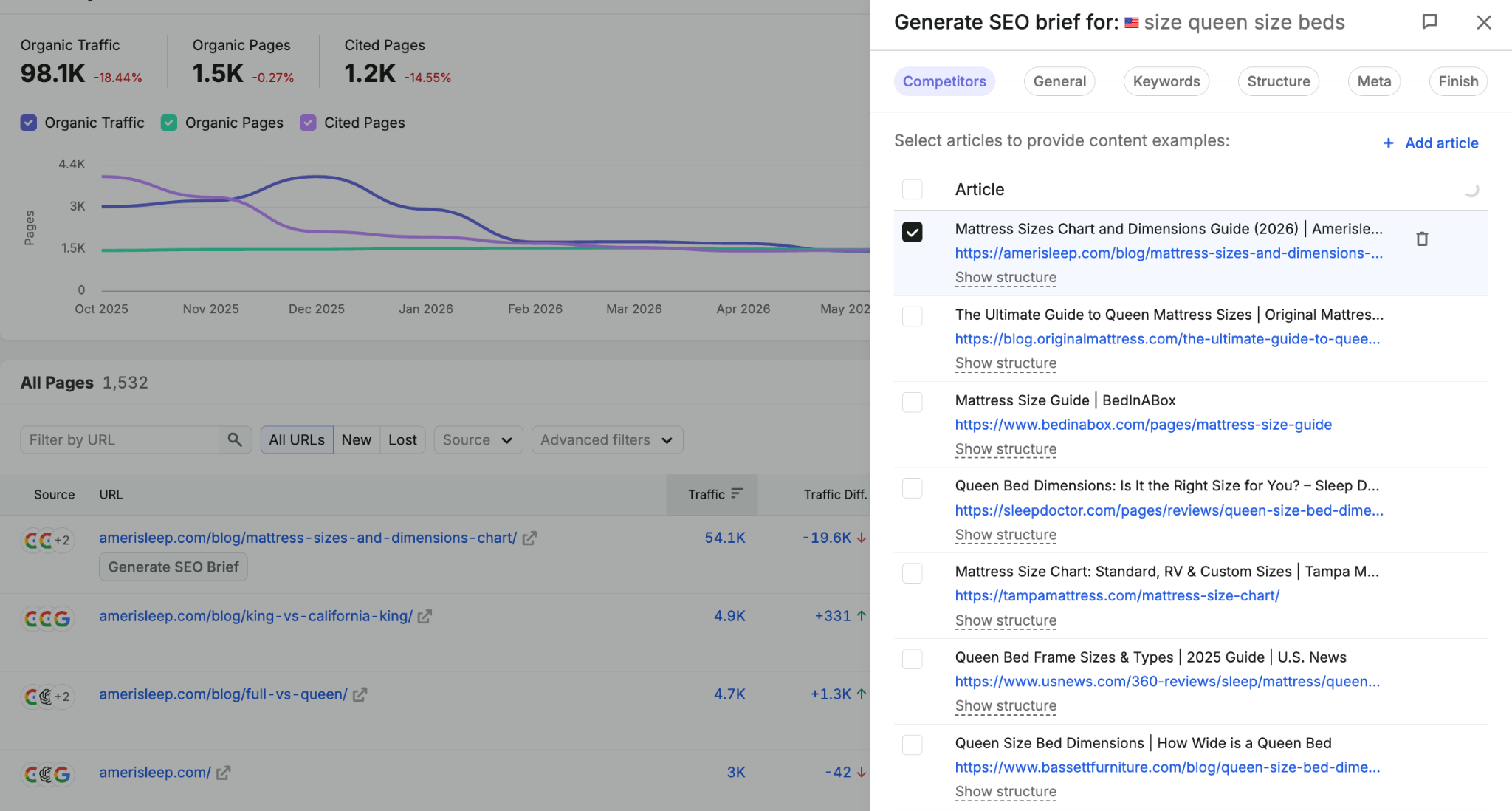Screen dimensions: 1512x811
Task: Open the external link icon for king-vs-california-king
Action: click(425, 616)
